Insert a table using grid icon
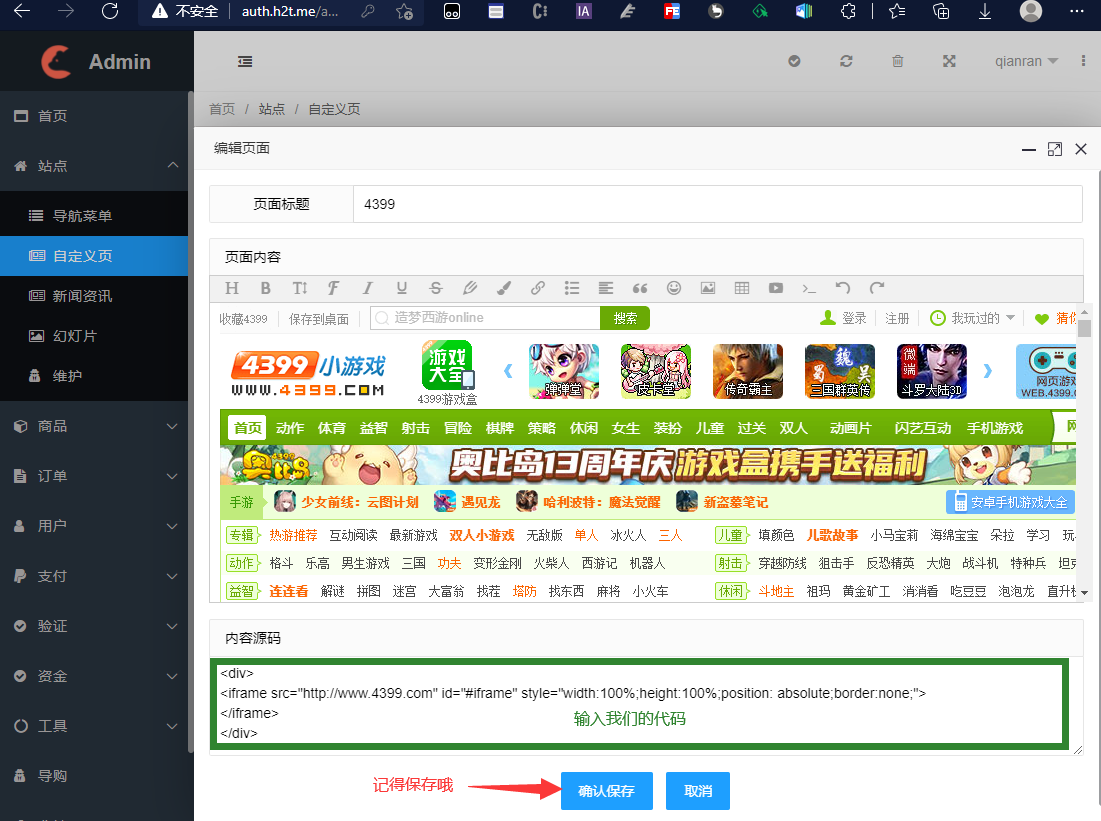 click(741, 288)
